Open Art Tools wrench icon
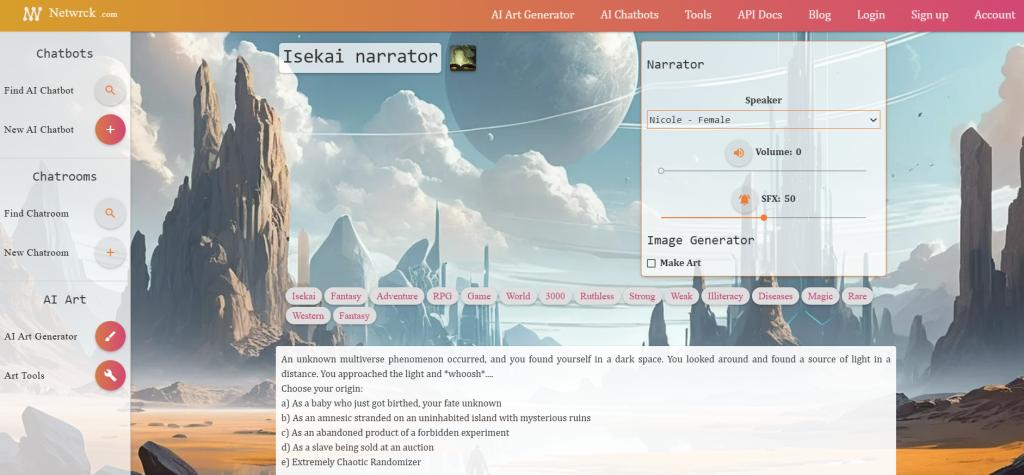 click(x=110, y=376)
